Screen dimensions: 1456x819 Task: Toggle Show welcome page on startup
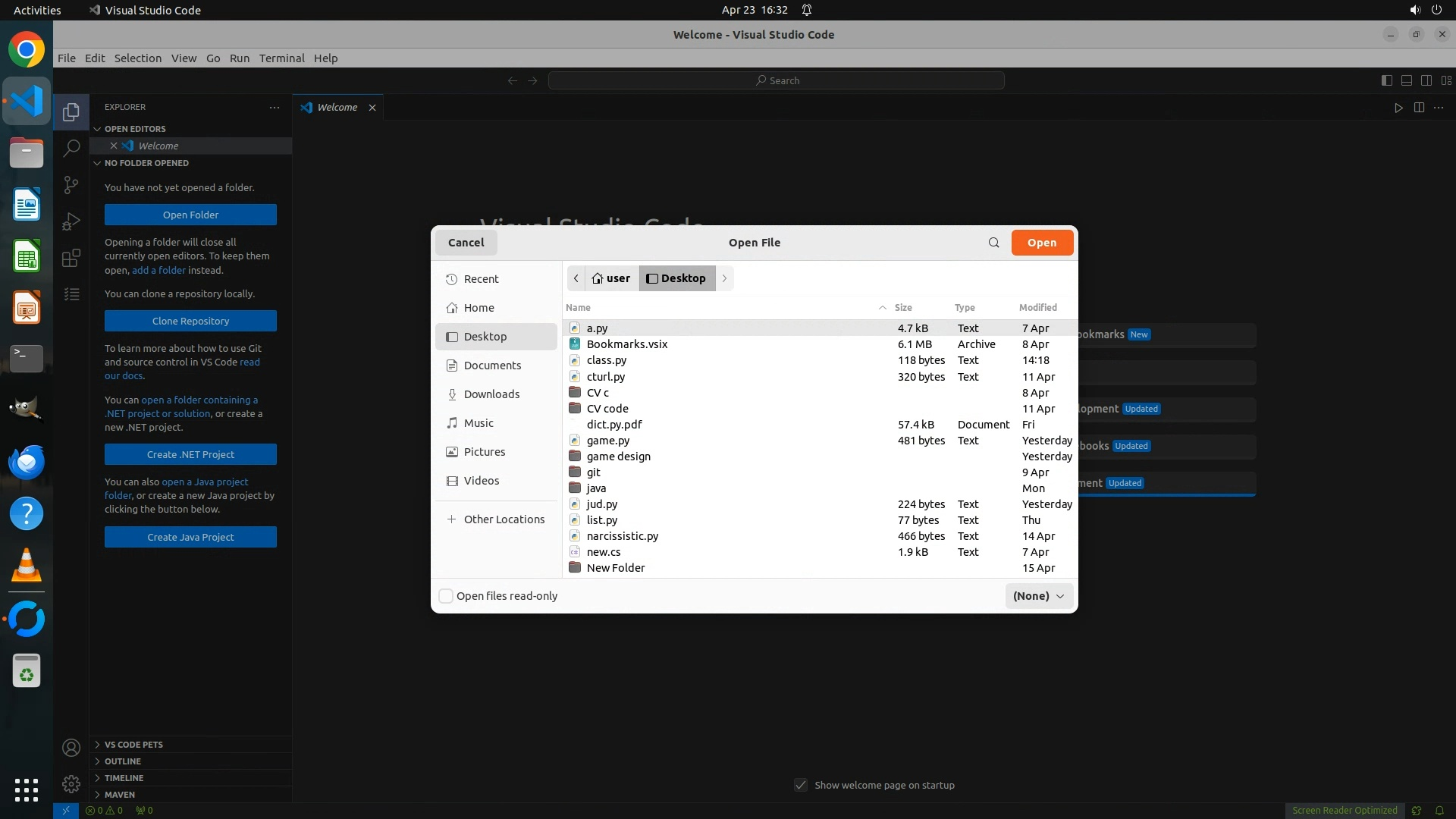(x=801, y=785)
